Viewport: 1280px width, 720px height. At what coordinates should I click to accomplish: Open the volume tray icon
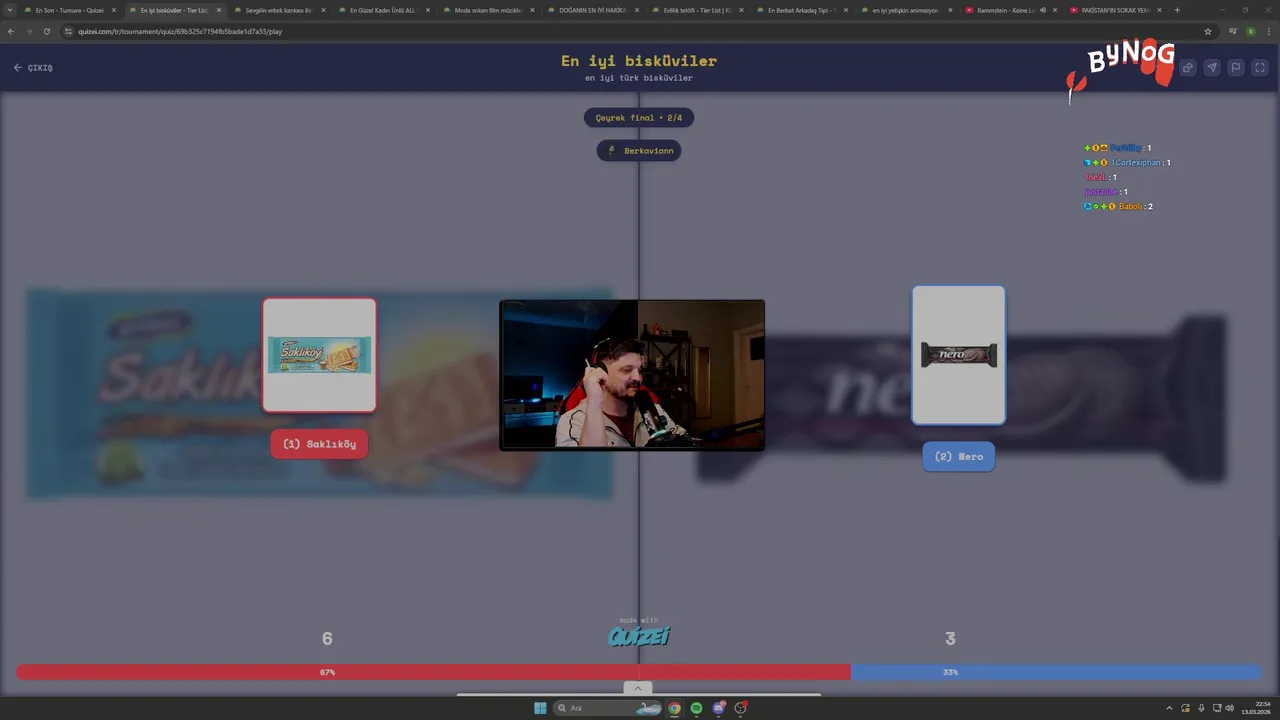pyautogui.click(x=1229, y=708)
